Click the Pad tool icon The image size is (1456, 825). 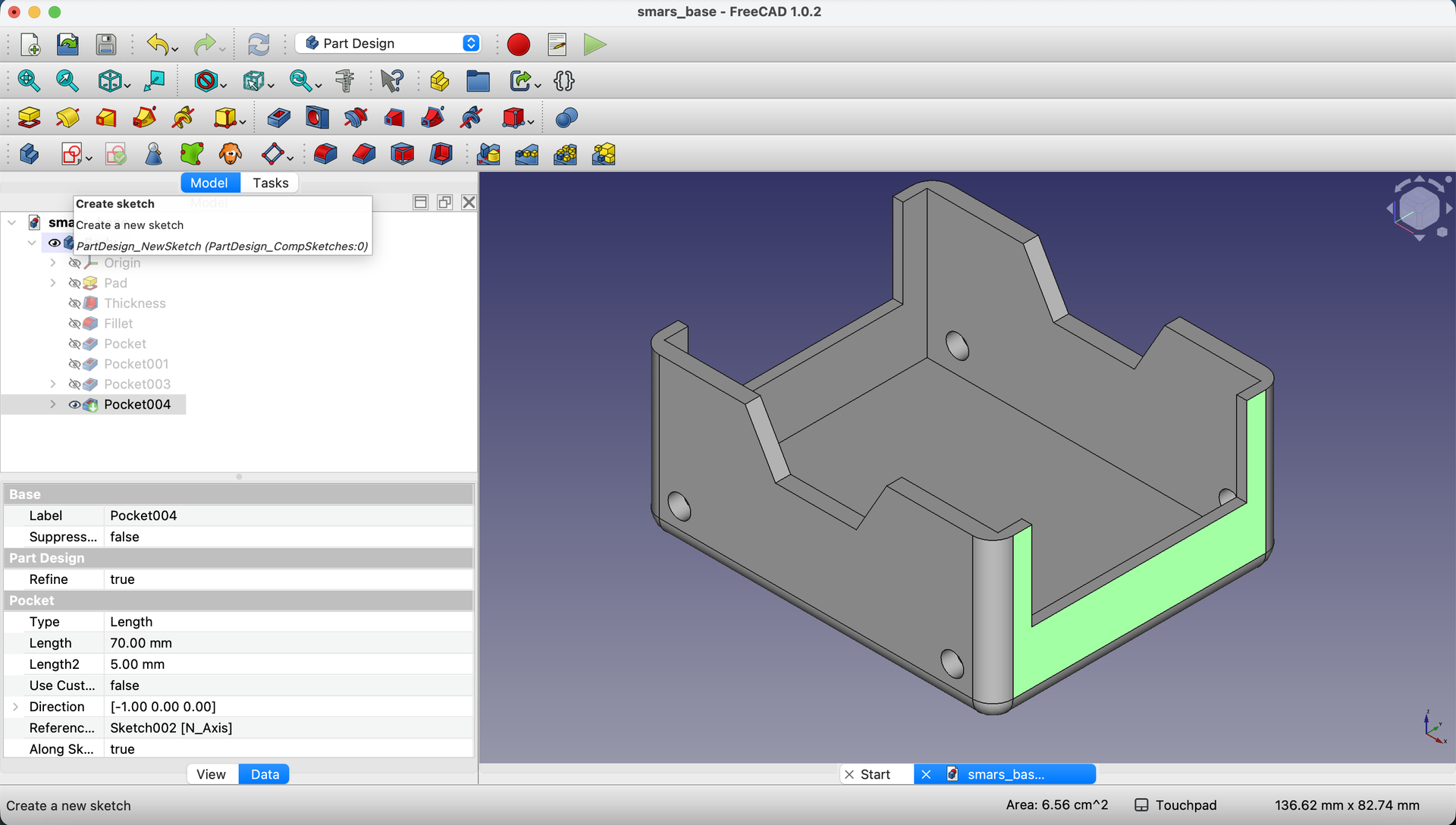[x=29, y=118]
